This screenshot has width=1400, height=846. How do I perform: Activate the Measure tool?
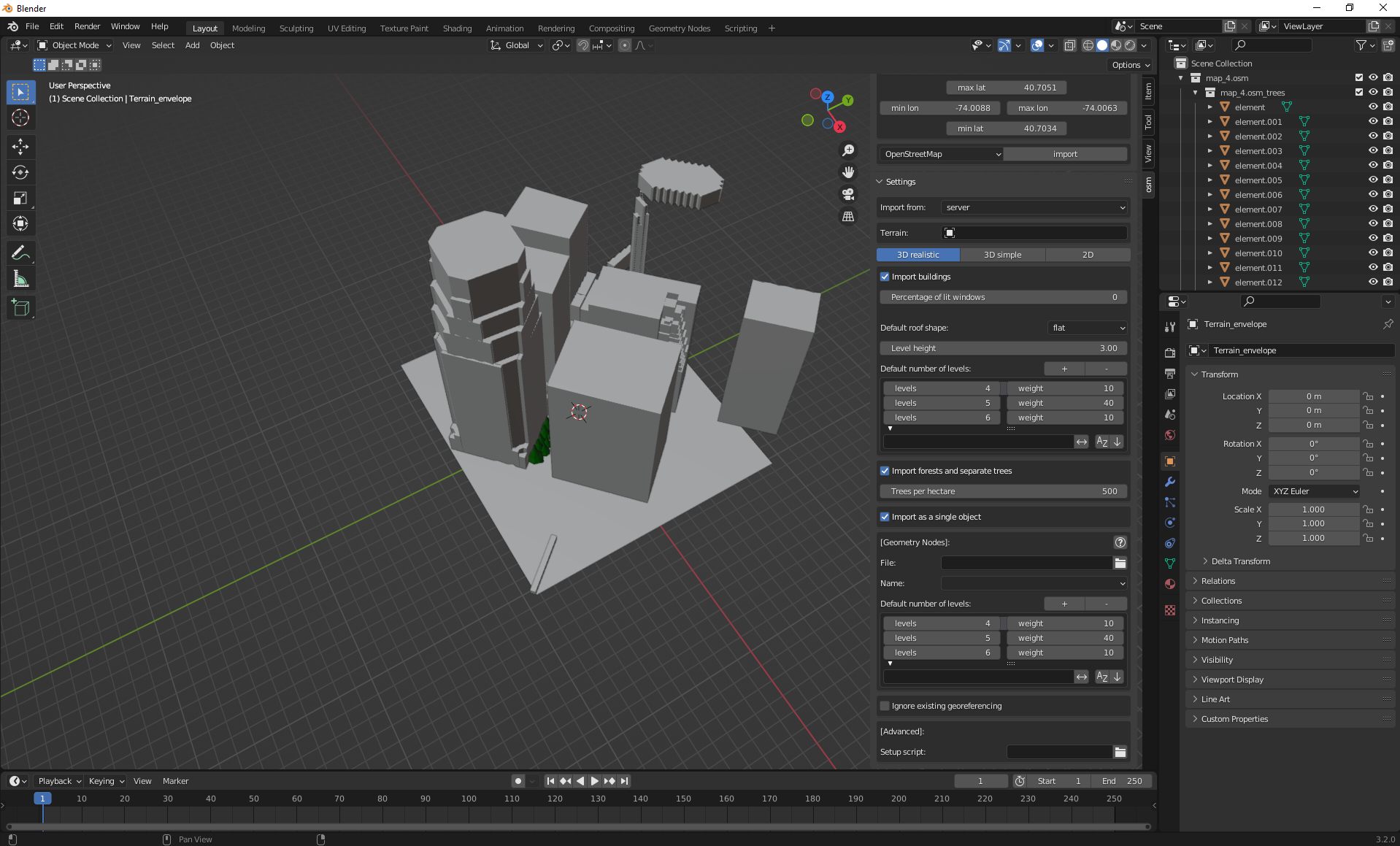(x=20, y=278)
